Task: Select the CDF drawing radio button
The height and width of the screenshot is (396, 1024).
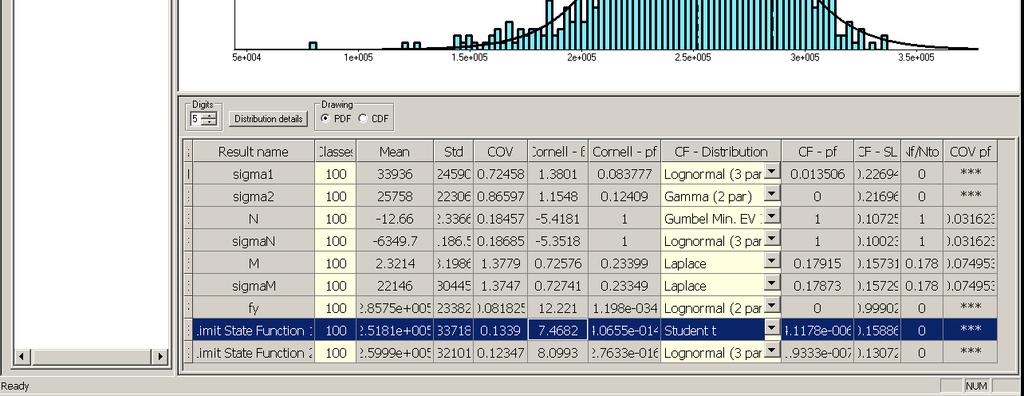Action: (x=362, y=118)
